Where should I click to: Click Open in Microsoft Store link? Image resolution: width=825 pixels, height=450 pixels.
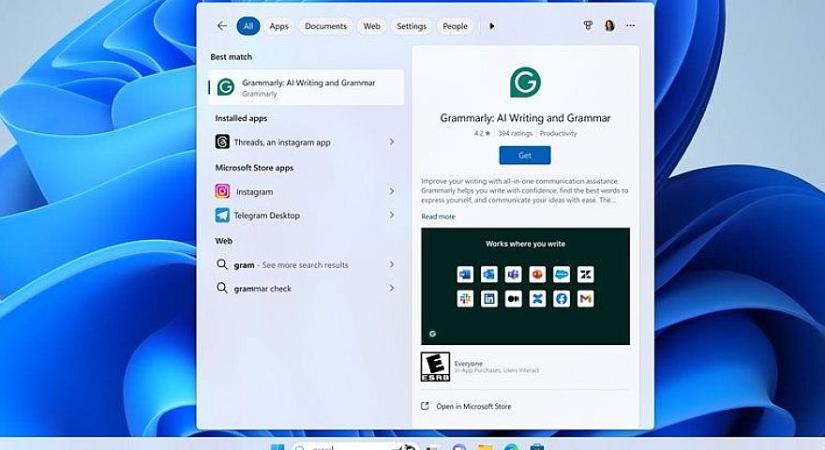click(474, 406)
